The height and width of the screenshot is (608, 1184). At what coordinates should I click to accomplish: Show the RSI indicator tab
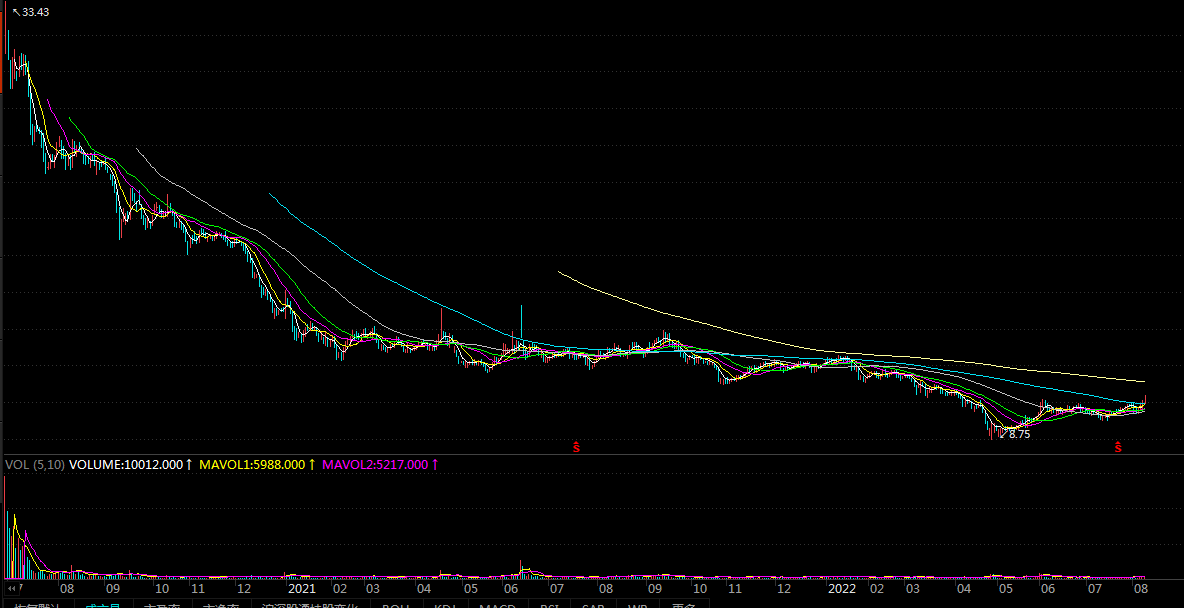point(549,604)
